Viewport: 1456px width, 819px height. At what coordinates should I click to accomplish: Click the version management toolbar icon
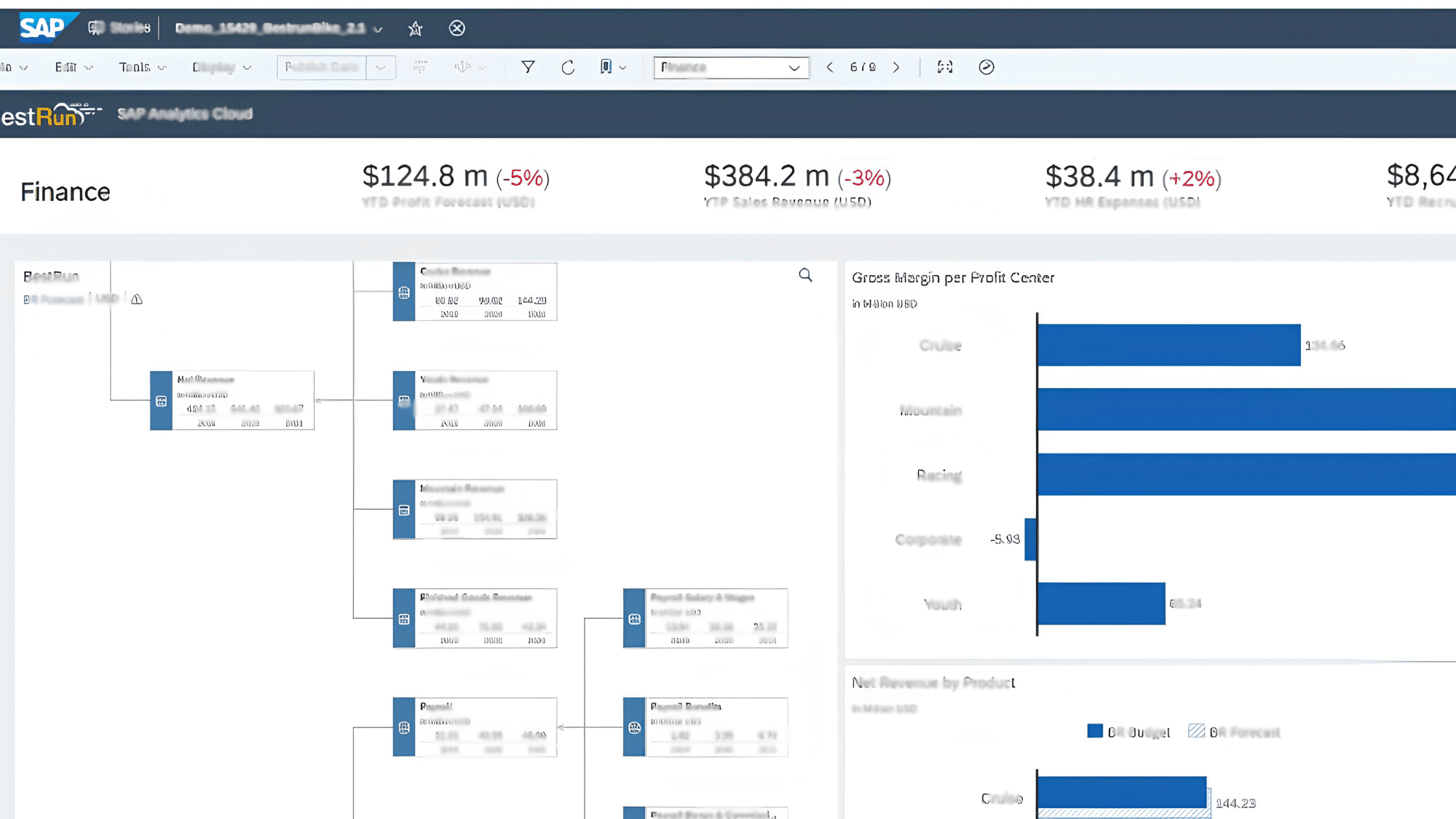coord(421,67)
